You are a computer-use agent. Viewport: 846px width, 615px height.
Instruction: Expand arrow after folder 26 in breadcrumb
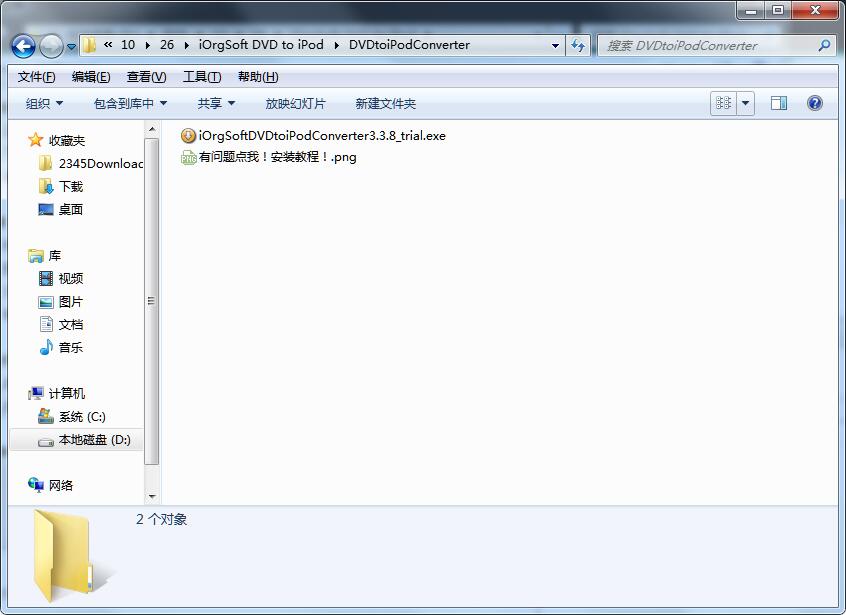tap(187, 45)
